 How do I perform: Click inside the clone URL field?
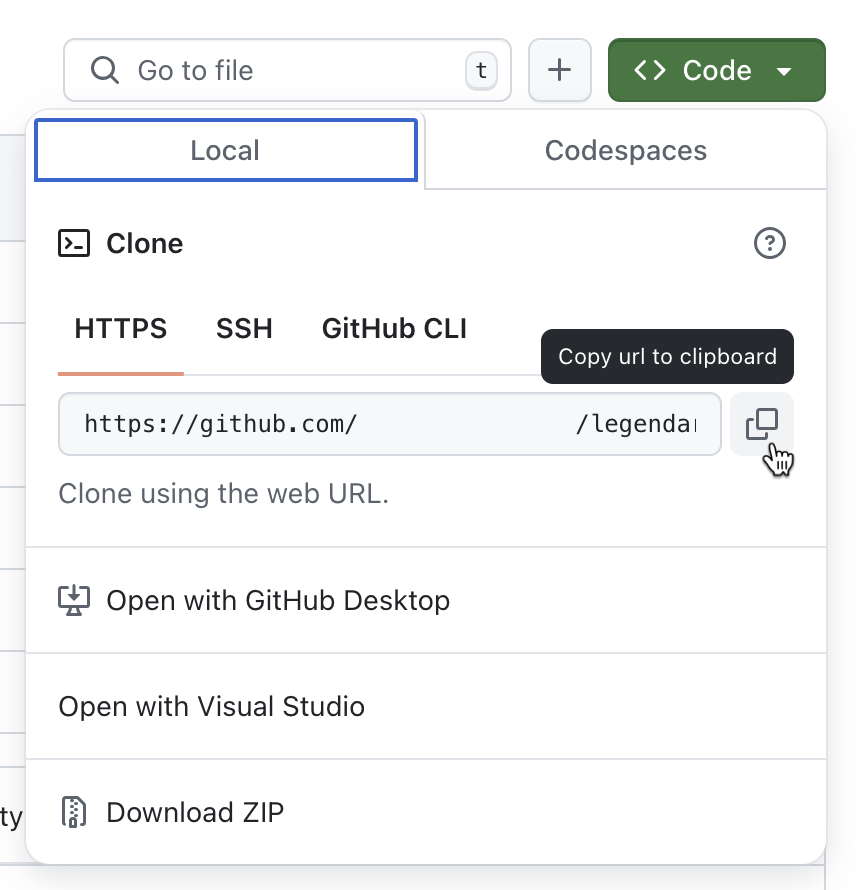390,424
